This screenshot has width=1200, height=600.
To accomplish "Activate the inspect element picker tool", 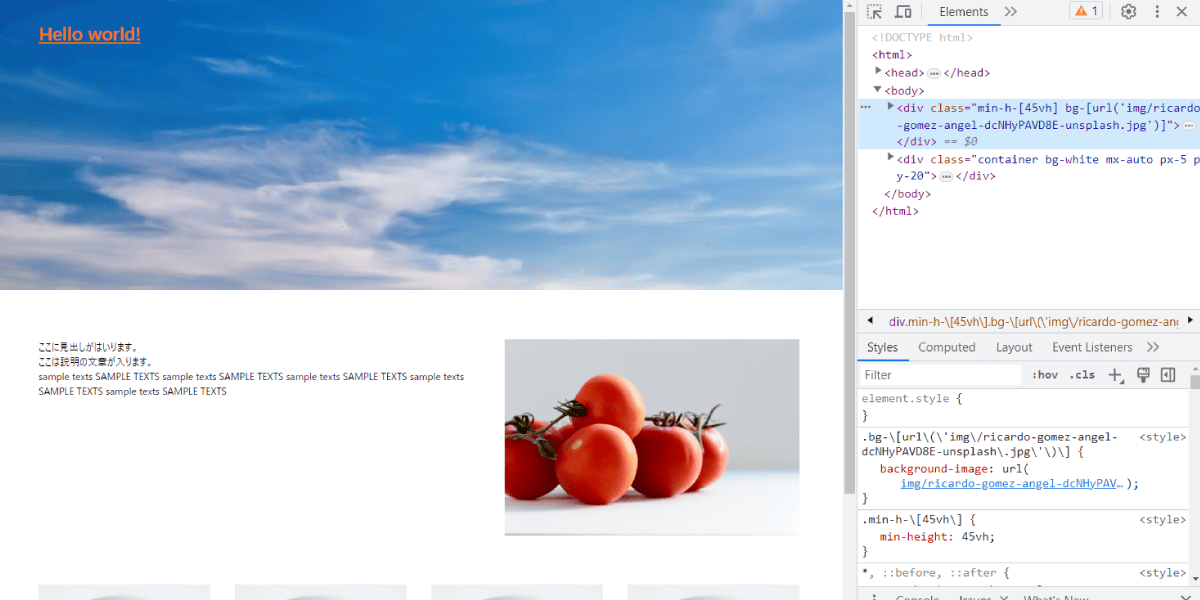I will 874,12.
